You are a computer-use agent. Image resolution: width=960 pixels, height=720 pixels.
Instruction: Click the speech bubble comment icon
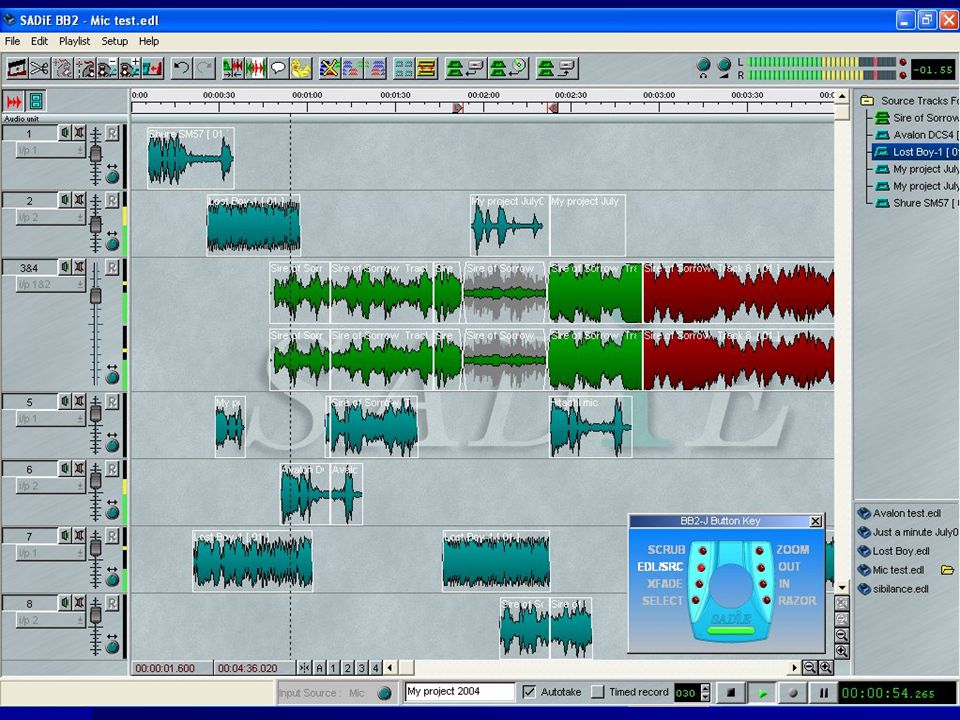point(278,68)
